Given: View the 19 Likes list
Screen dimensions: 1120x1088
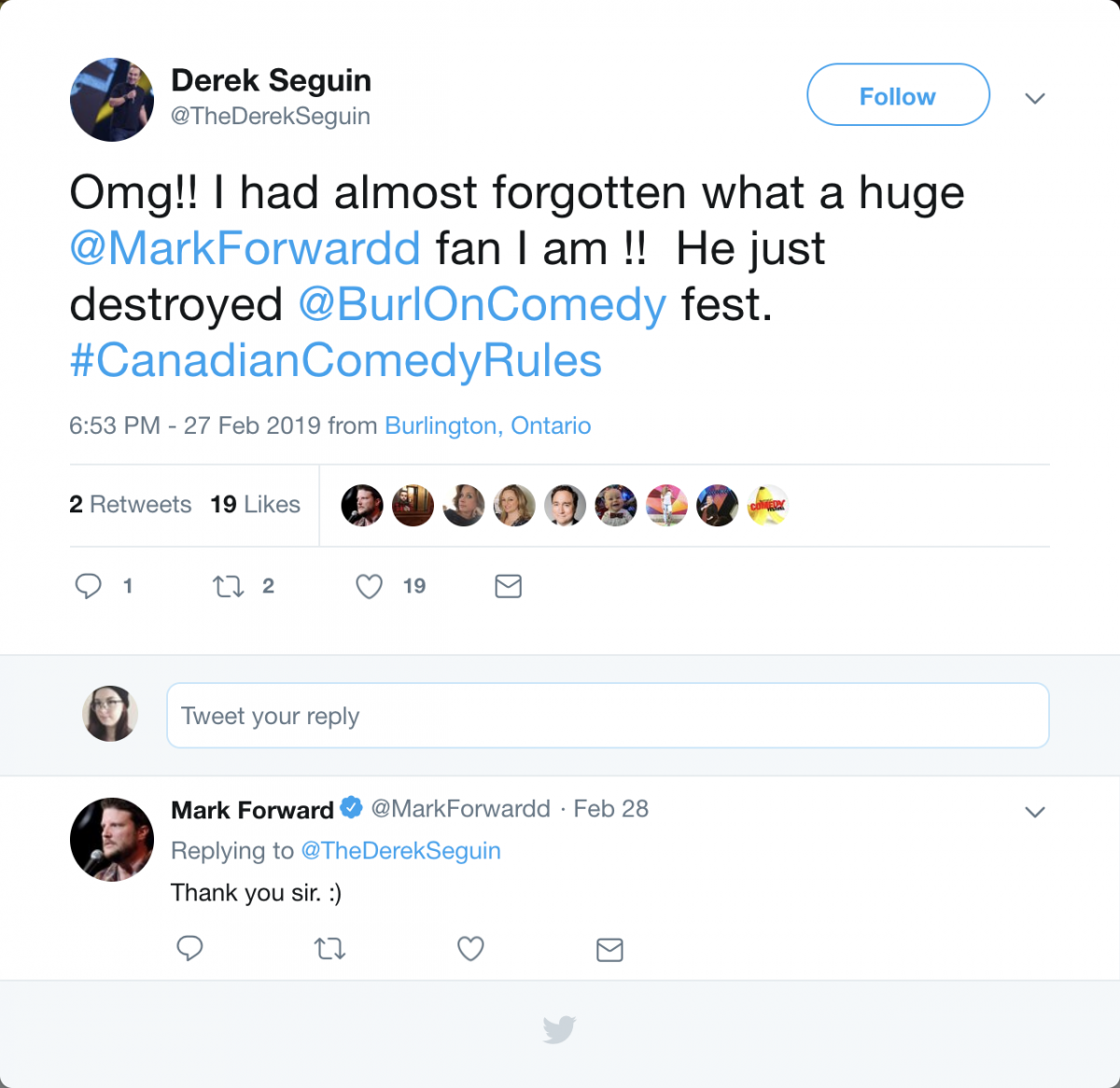Looking at the screenshot, I should (255, 505).
